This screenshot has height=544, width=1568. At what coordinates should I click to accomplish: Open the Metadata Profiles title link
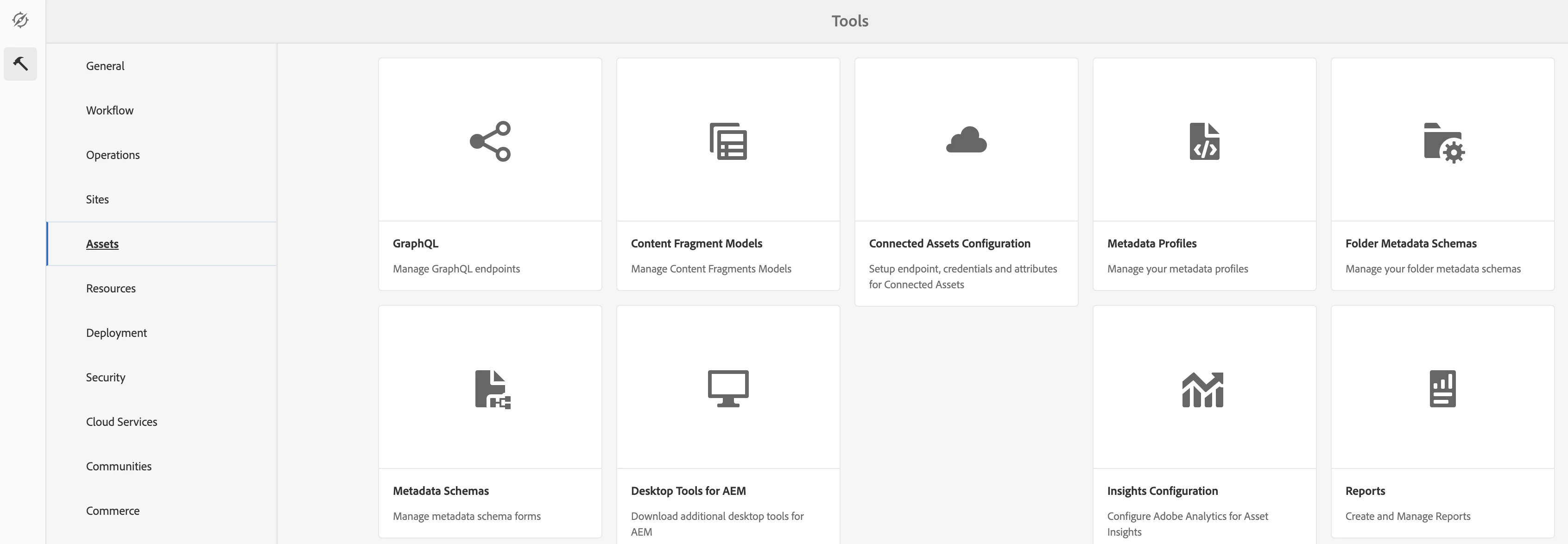click(1151, 243)
